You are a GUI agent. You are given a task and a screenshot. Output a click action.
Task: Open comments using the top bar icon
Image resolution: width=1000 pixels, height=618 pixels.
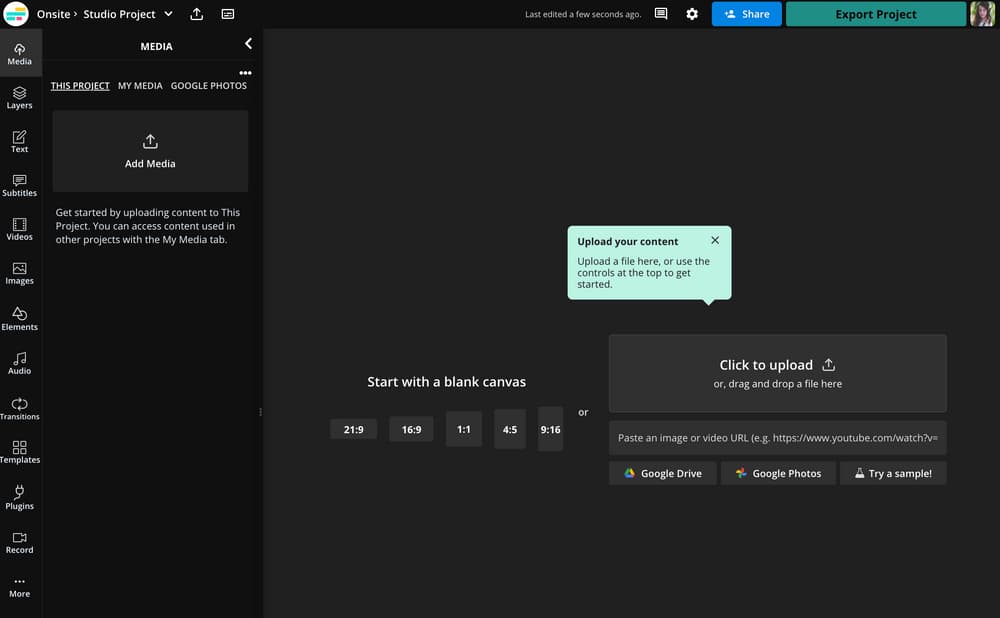(x=661, y=14)
